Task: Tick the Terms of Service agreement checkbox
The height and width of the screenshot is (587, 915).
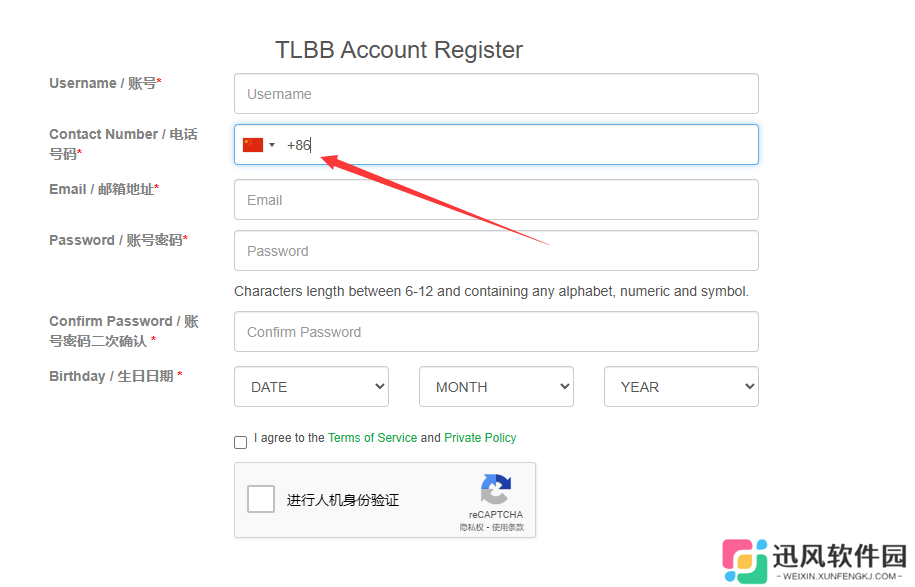Action: tap(241, 443)
